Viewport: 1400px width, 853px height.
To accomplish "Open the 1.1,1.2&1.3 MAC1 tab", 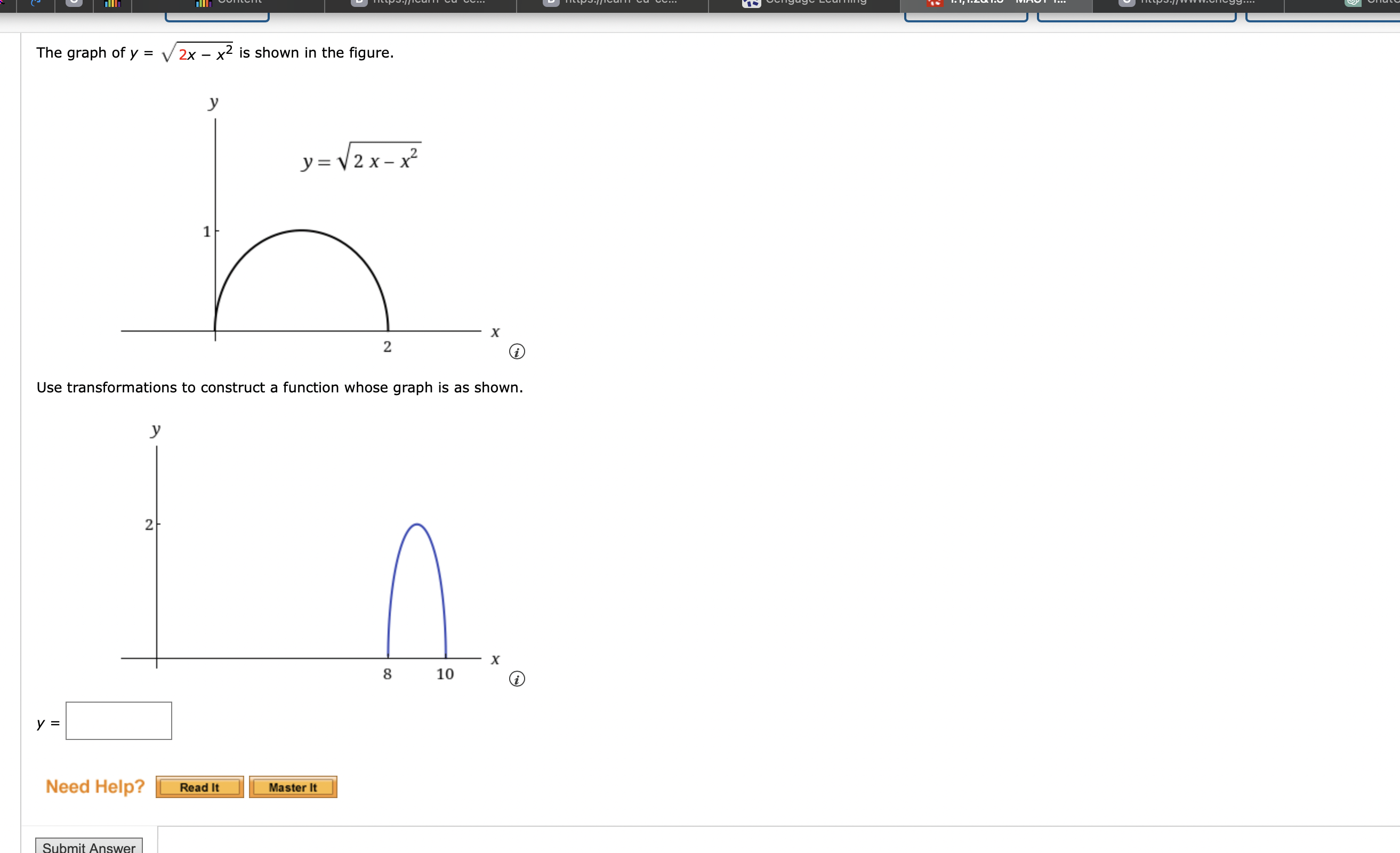I will coord(994,5).
